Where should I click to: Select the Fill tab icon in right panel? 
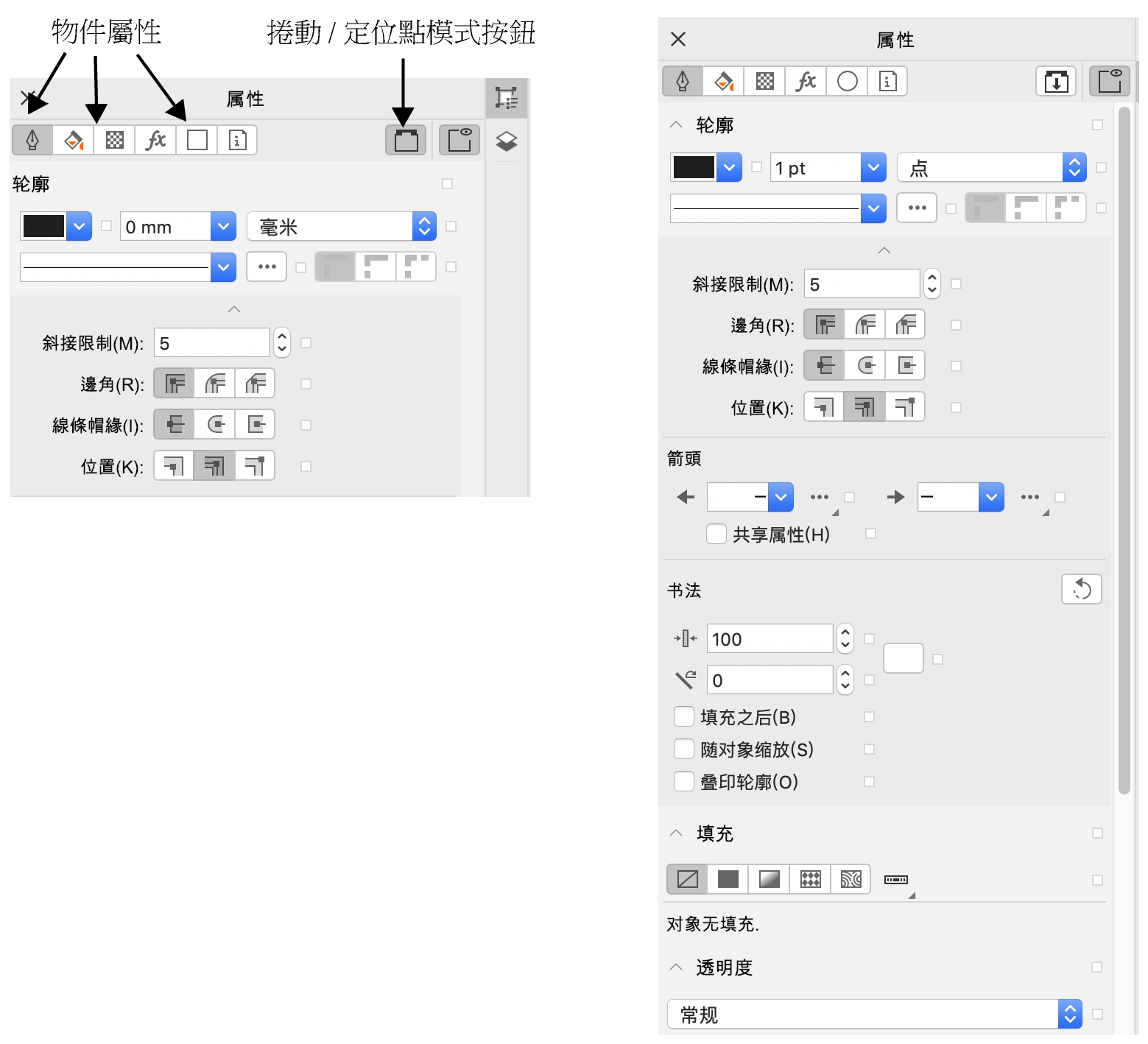724,81
